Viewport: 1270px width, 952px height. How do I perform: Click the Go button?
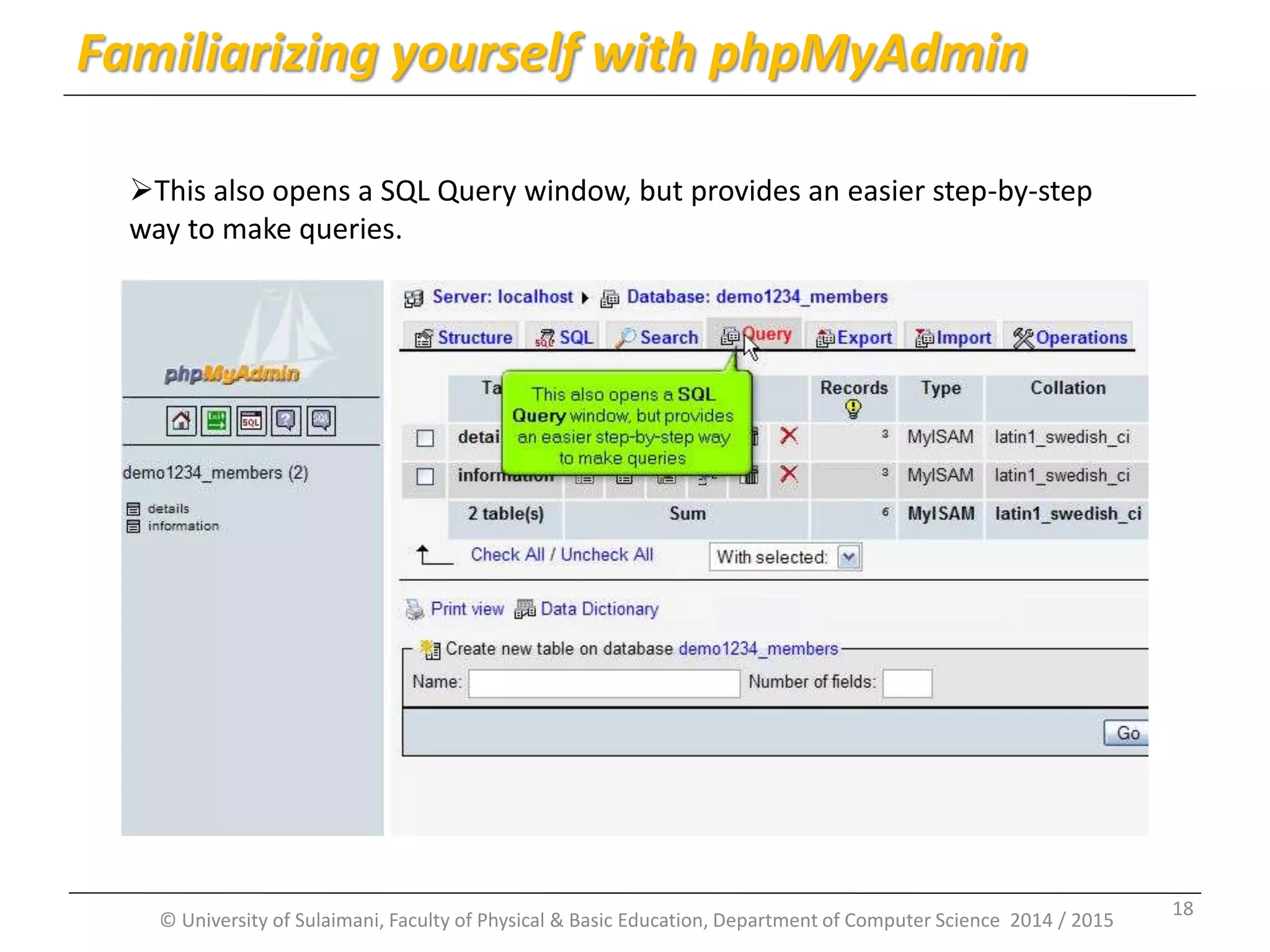pos(1127,733)
